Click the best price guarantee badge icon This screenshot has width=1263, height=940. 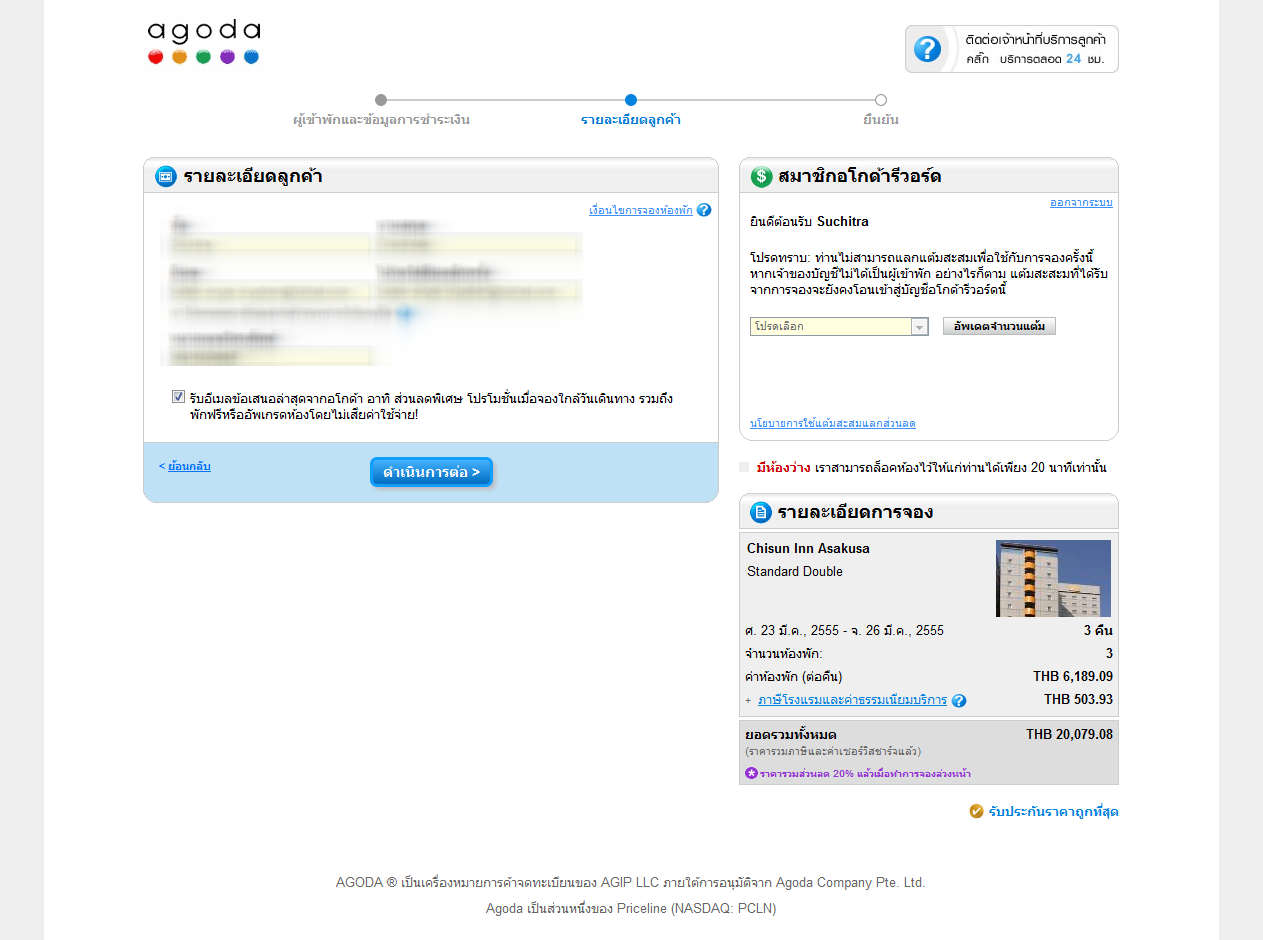click(977, 811)
